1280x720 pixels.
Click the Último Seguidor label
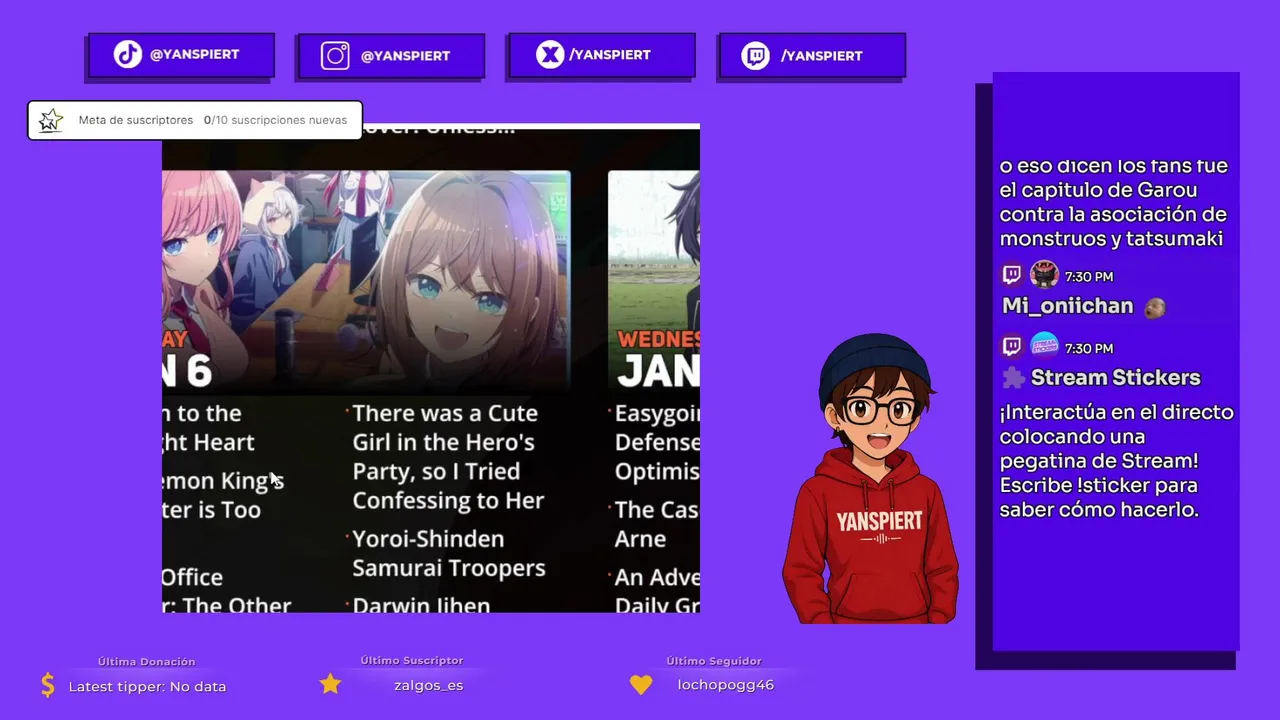click(714, 661)
